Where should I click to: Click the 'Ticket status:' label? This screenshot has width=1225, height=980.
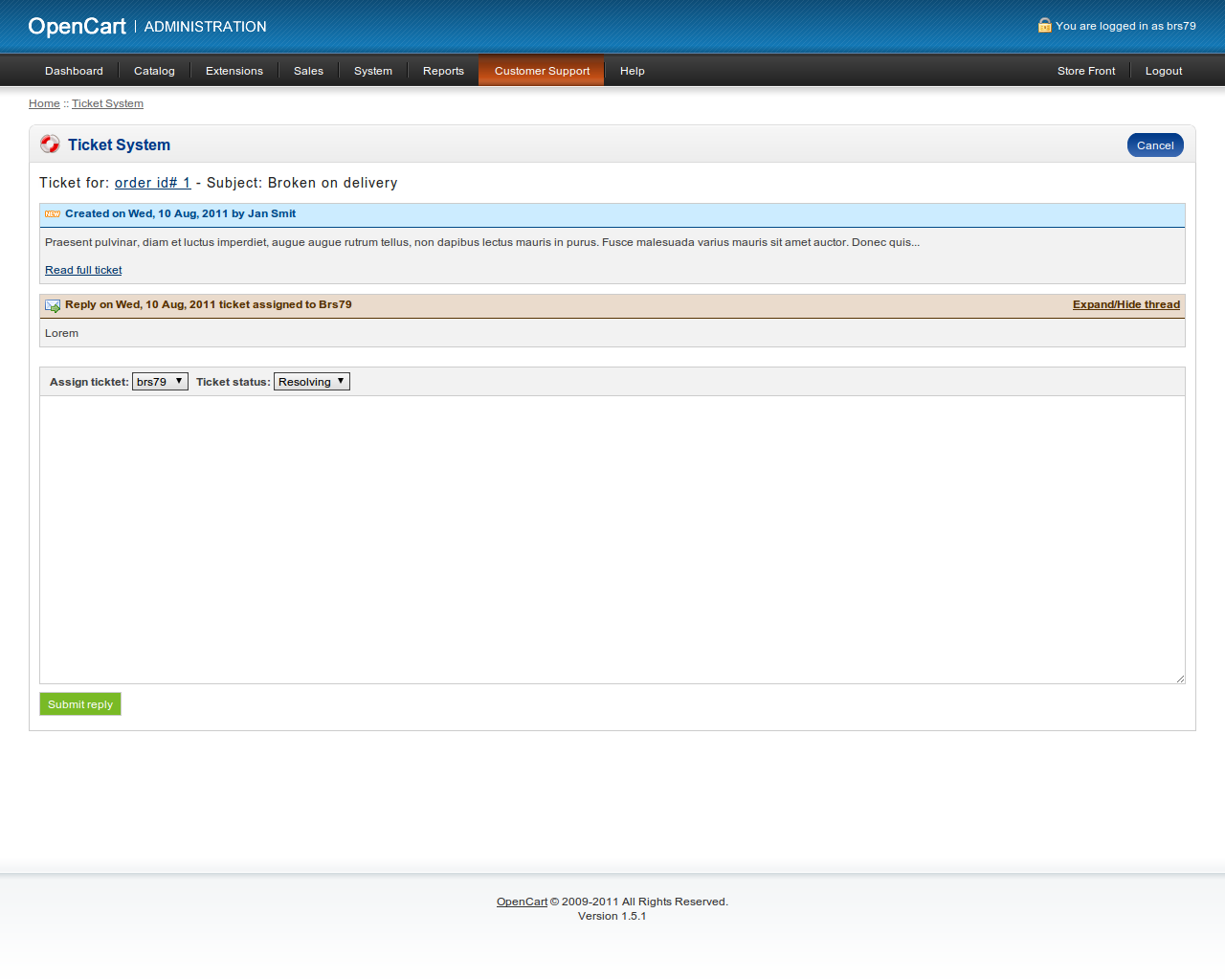[x=234, y=382]
